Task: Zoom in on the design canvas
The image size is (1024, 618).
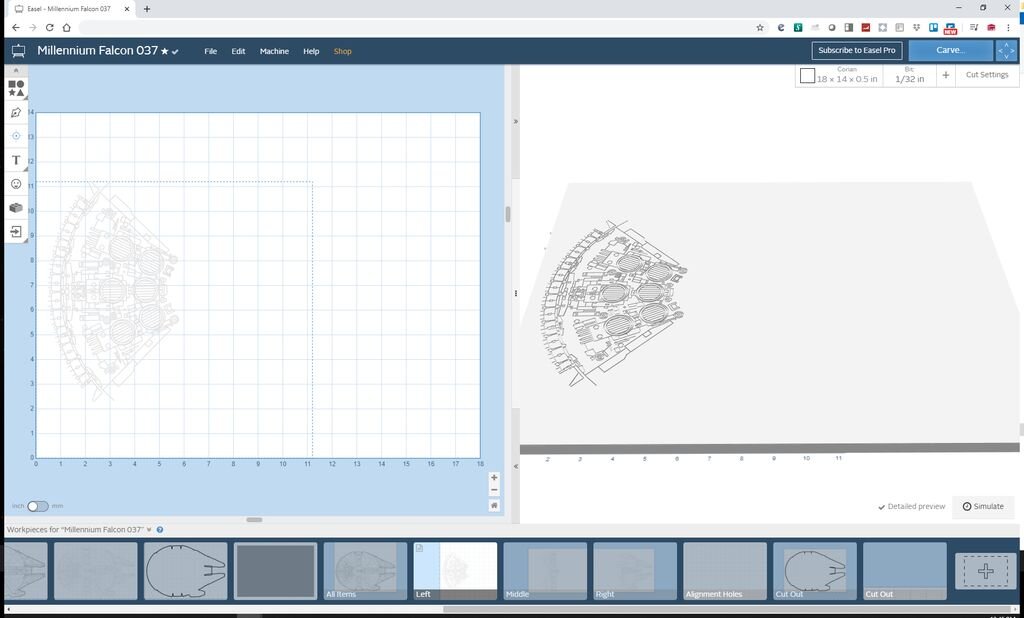Action: (494, 478)
